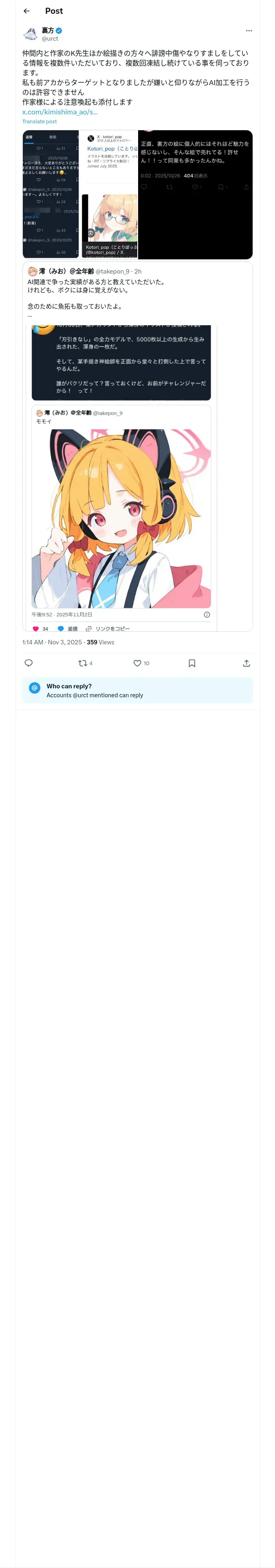
Task: Open the x.com/kimishima_ao link
Action: coord(60,112)
